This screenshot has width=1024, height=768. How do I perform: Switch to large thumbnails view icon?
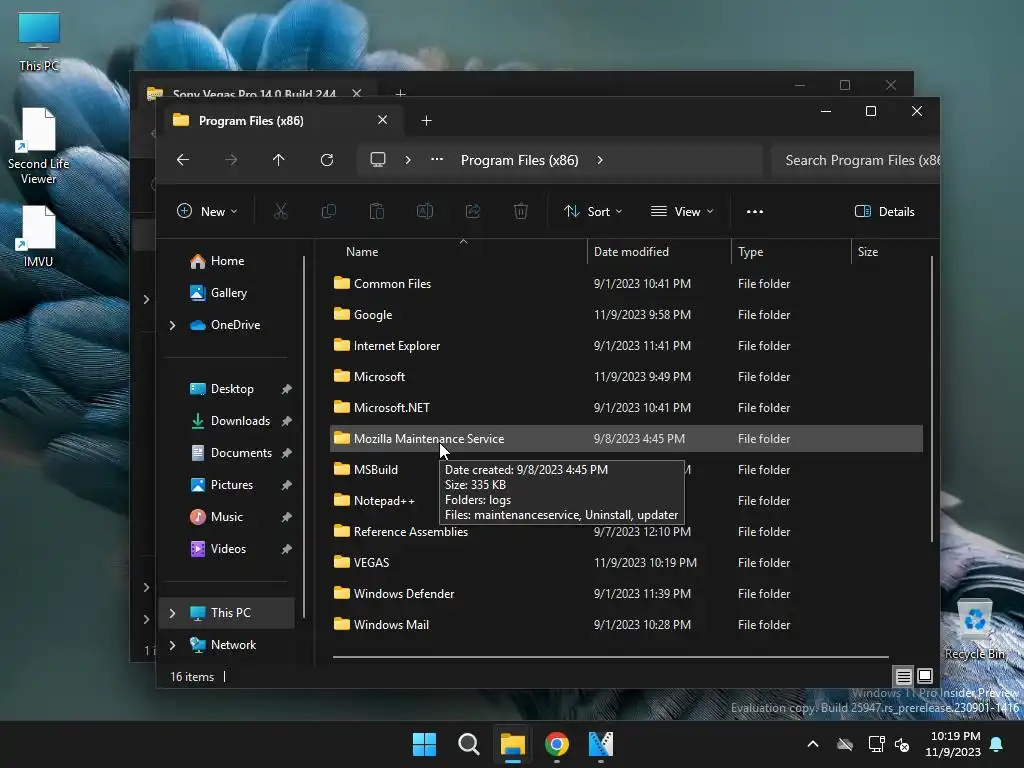pos(925,676)
